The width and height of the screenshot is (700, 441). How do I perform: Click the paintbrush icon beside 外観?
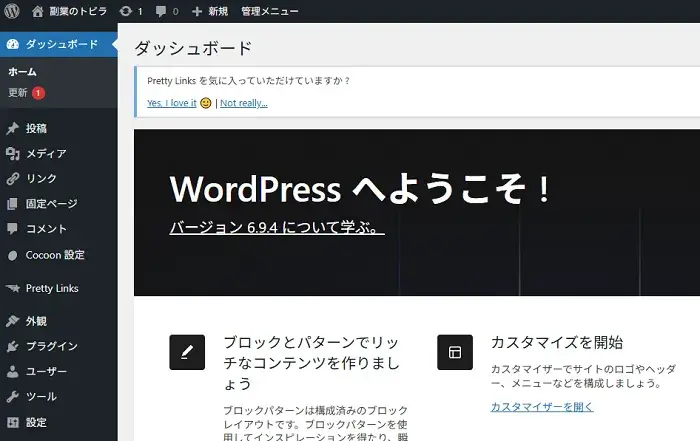12,321
